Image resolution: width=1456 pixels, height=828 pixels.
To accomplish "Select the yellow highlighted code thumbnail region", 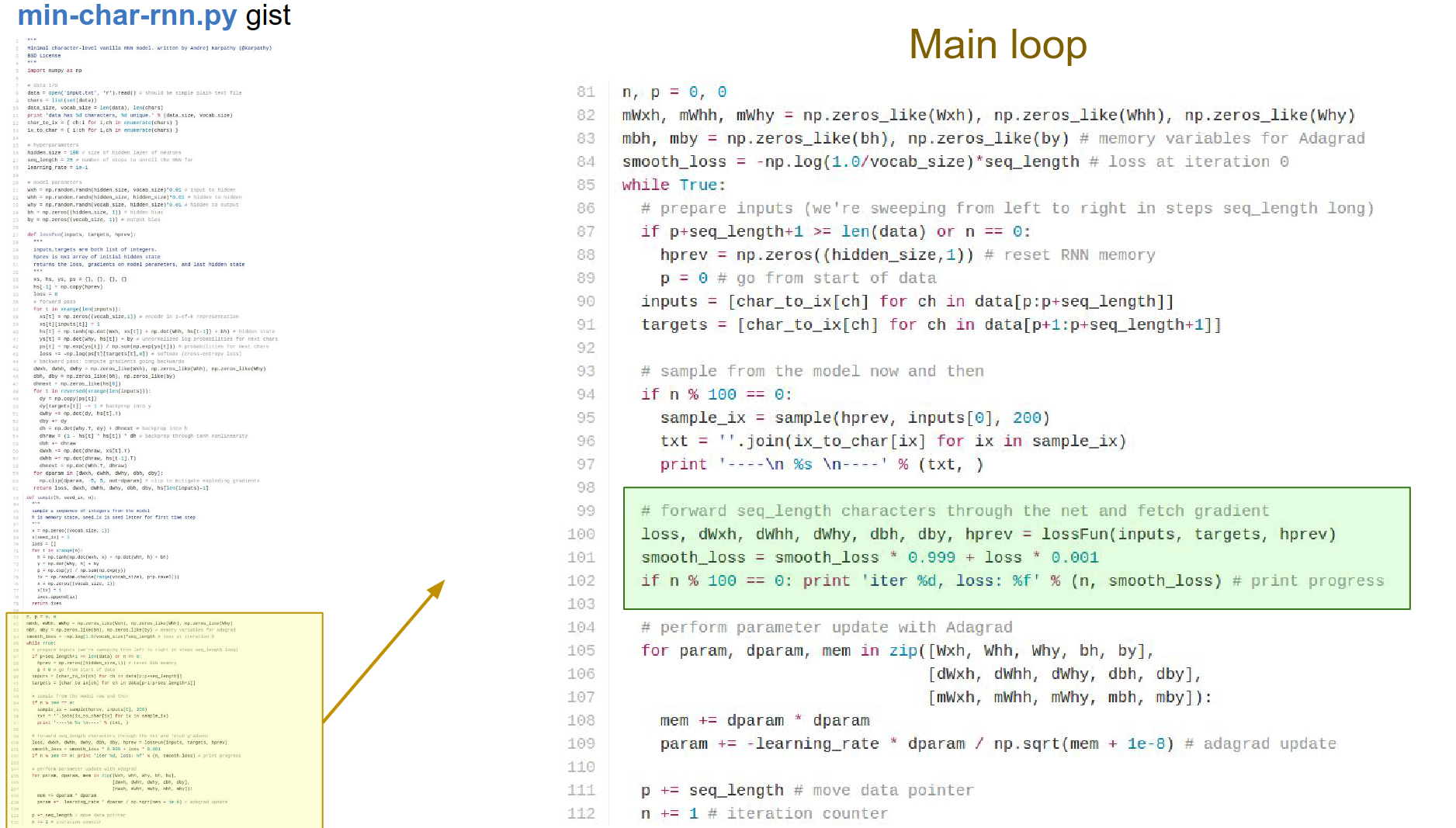I will click(x=165, y=719).
